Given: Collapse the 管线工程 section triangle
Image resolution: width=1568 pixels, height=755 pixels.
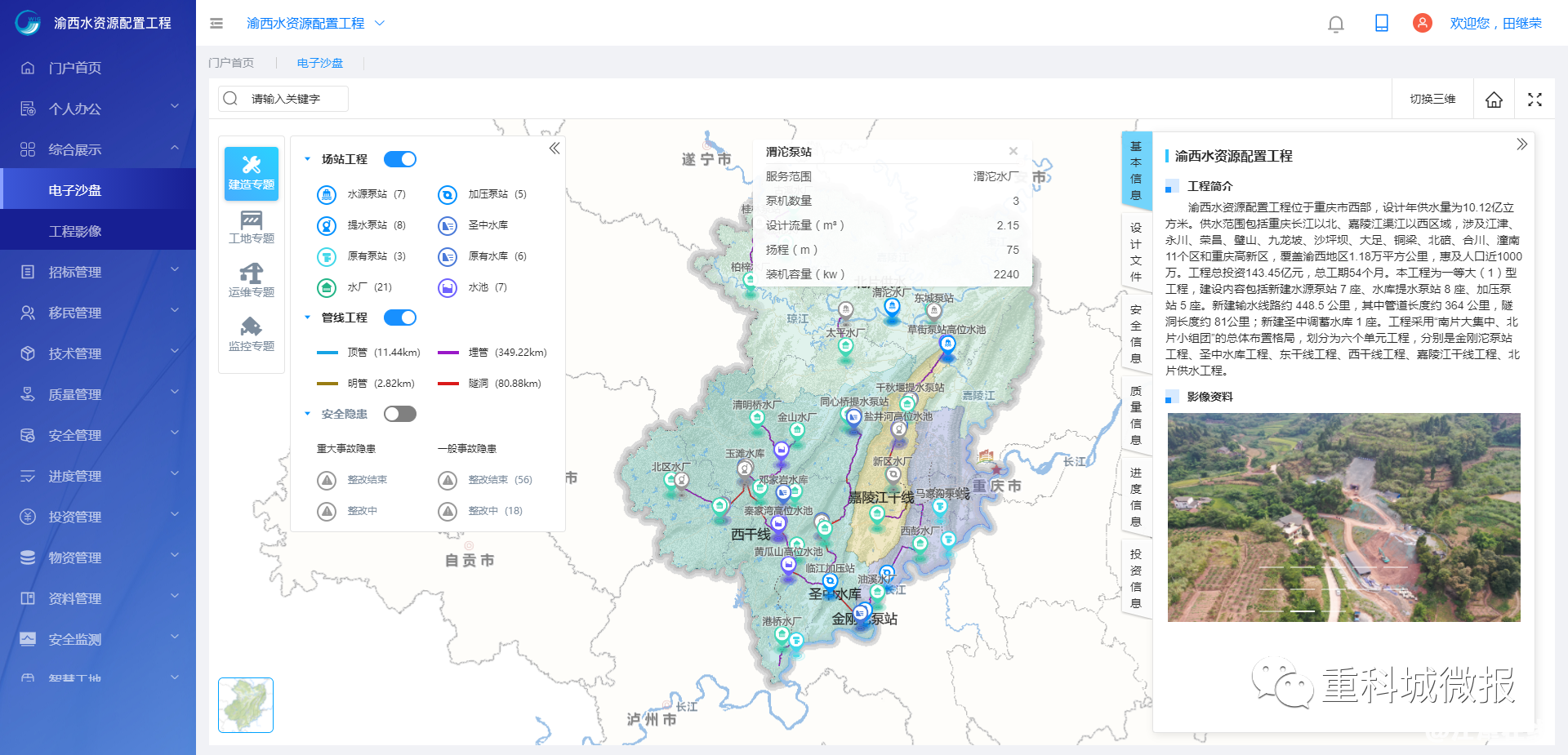Looking at the screenshot, I should coord(307,318).
